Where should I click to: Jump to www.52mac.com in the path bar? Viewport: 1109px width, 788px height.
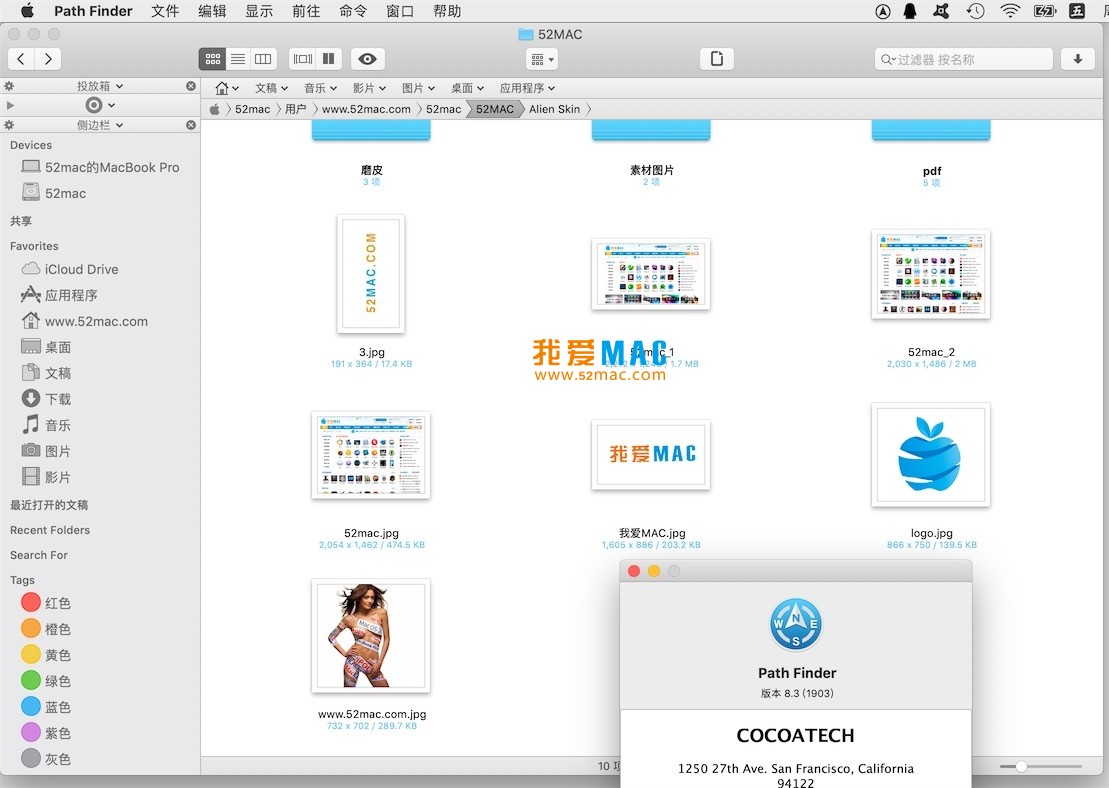366,109
